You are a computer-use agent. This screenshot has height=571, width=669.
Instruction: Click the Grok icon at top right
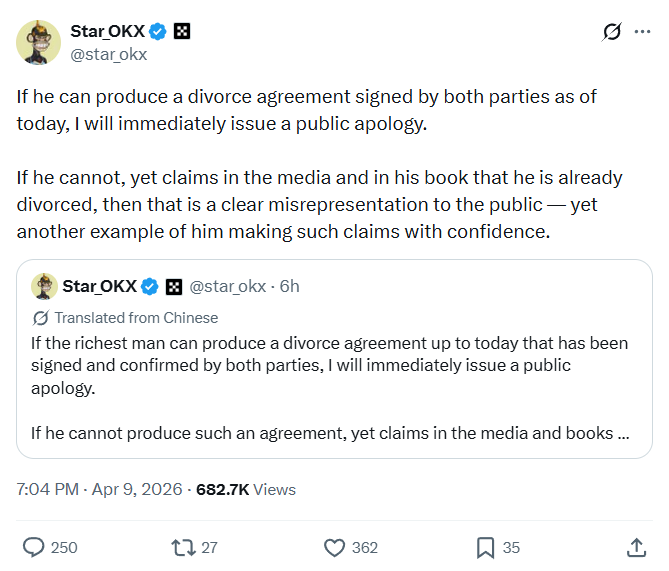click(x=612, y=33)
